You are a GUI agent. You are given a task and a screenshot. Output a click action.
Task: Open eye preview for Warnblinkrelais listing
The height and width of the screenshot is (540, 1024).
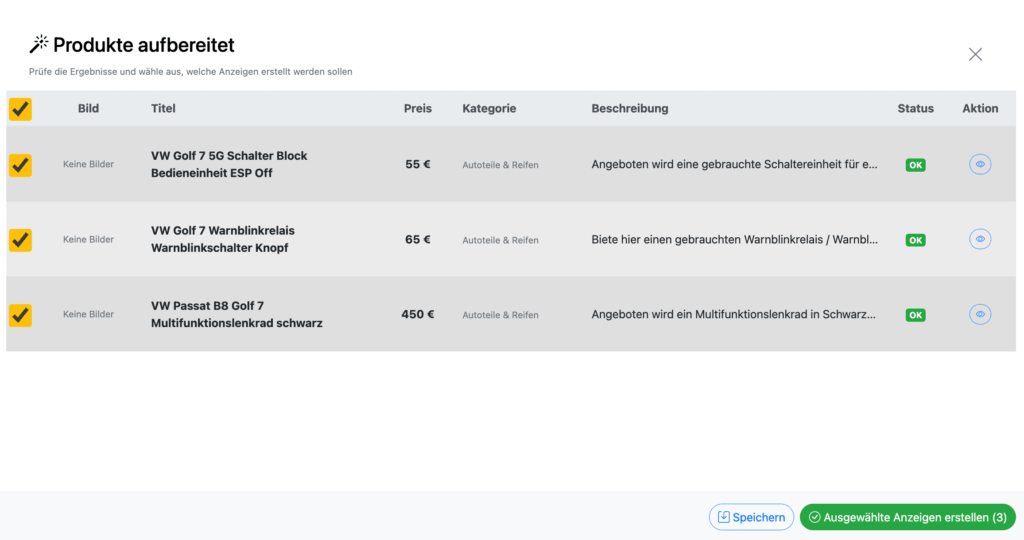coord(980,239)
